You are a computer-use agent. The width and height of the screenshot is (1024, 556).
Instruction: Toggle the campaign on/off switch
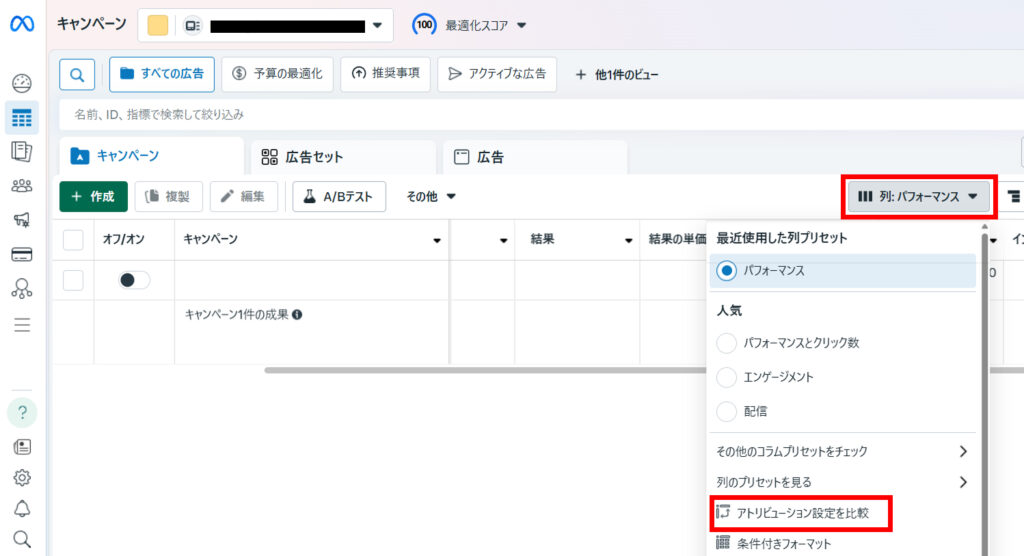134,280
